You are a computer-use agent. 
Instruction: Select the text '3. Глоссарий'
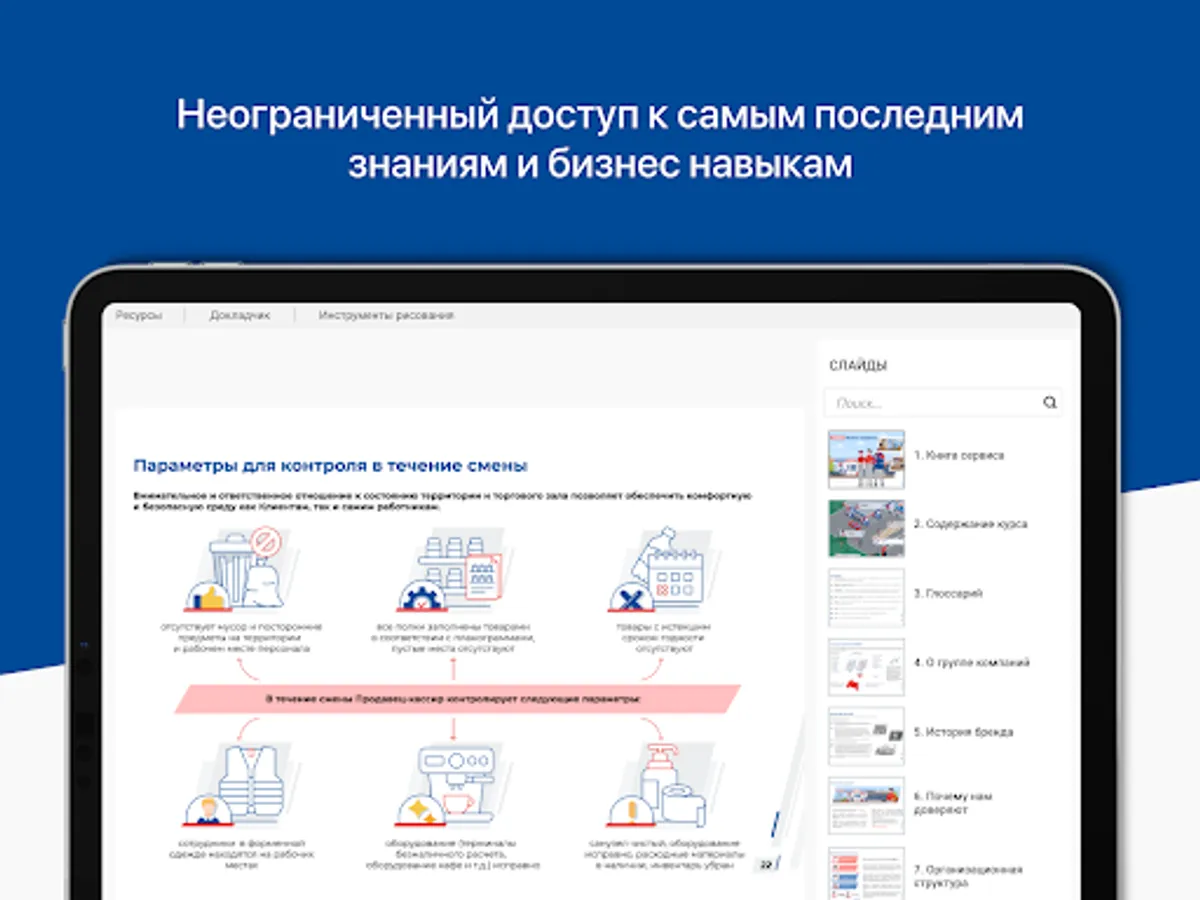(948, 593)
